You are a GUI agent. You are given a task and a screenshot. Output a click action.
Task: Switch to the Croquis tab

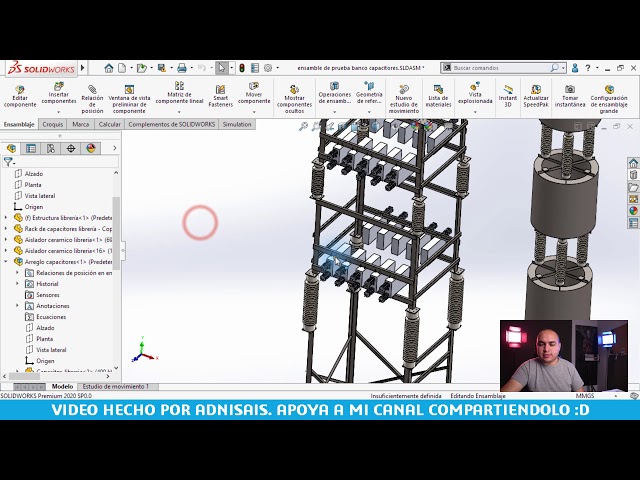[x=53, y=124]
